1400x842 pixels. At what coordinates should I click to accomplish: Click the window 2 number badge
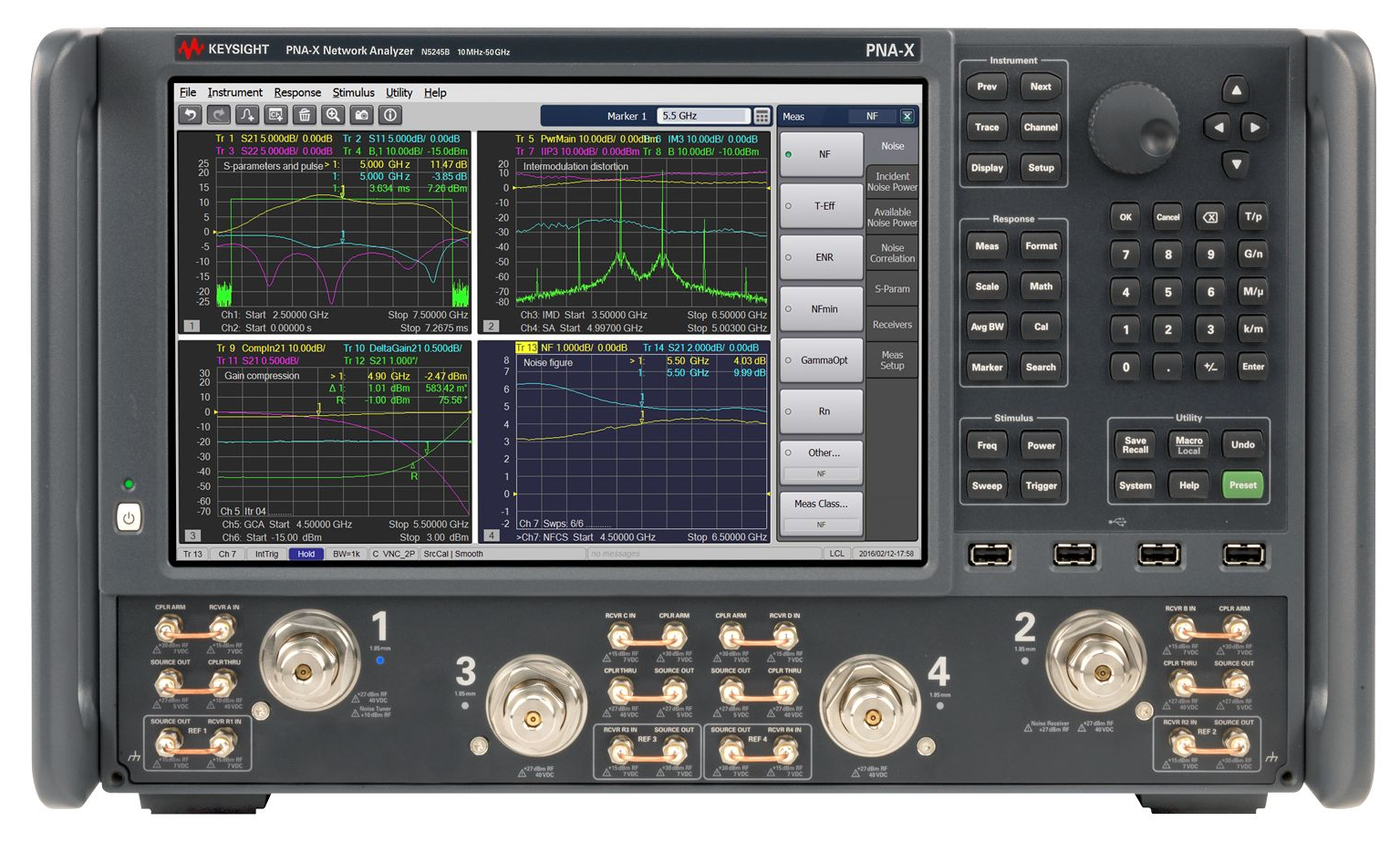[491, 326]
